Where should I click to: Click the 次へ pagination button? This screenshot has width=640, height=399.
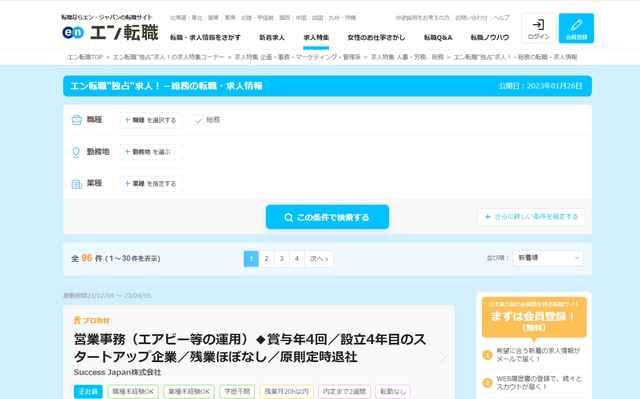319,259
